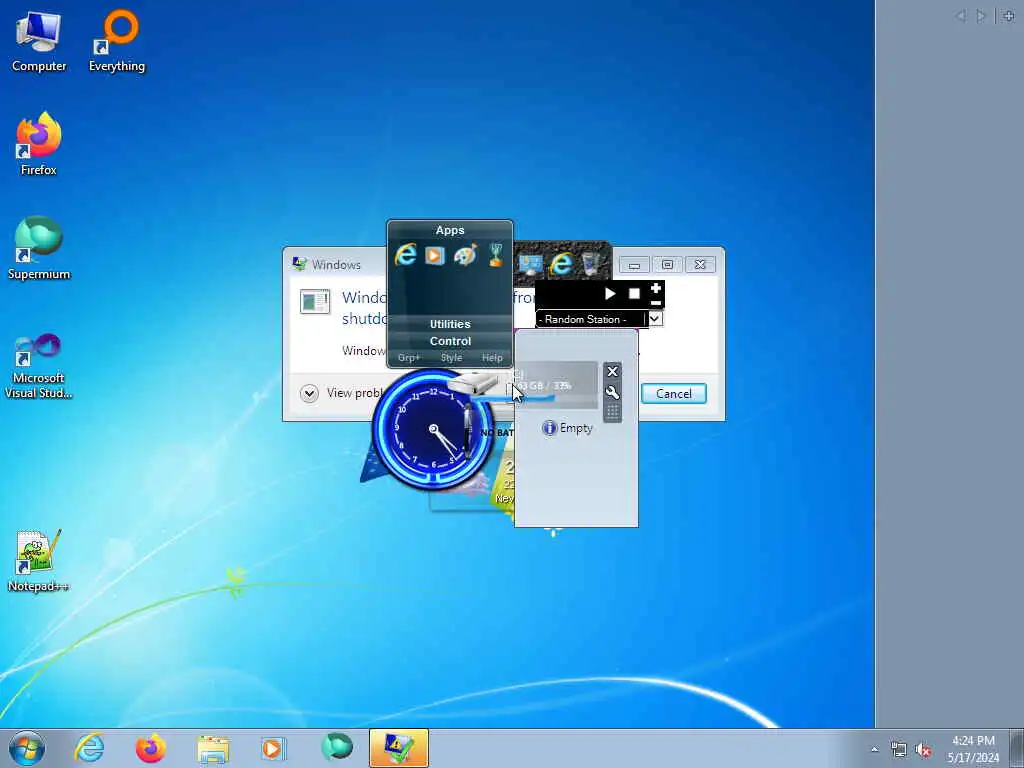Click the Show desktop button
The height and width of the screenshot is (768, 1024).
click(x=1017, y=749)
